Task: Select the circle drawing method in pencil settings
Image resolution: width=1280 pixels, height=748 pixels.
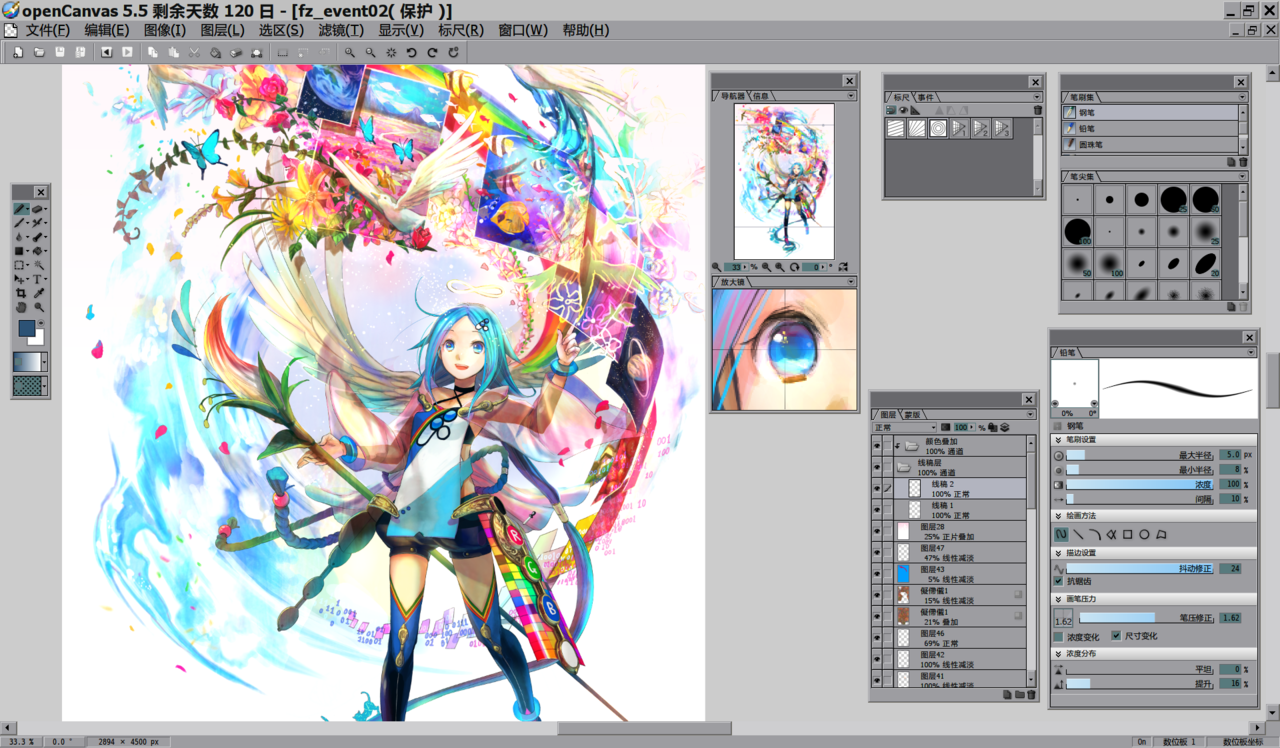Action: click(x=1144, y=534)
